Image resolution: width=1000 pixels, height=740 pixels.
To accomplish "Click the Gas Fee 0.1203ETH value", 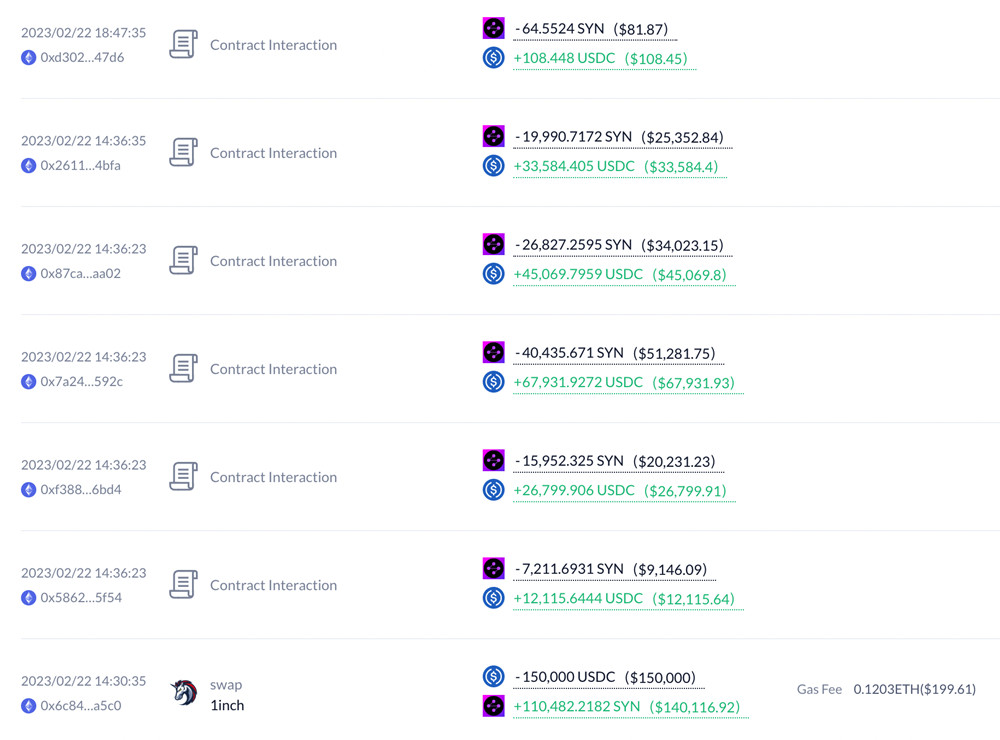I will click(x=914, y=689).
